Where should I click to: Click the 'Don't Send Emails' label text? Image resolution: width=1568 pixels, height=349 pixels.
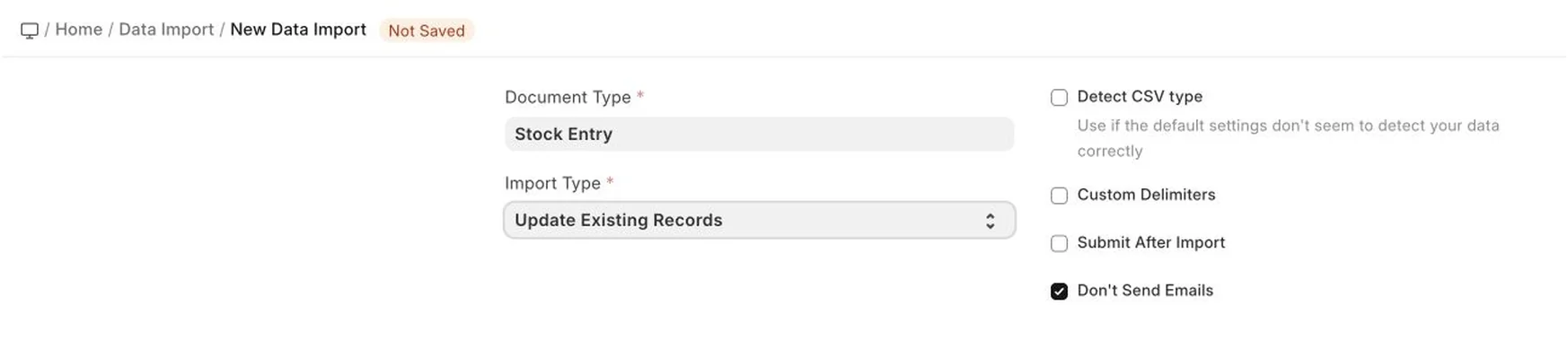[x=1145, y=290]
